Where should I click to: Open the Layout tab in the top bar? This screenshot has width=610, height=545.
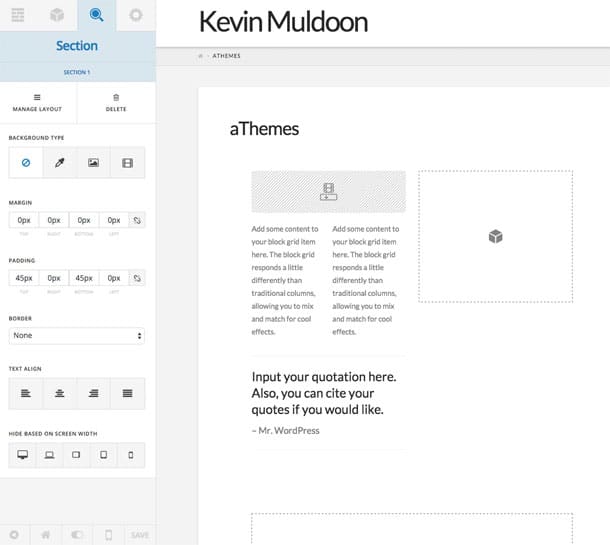18,15
